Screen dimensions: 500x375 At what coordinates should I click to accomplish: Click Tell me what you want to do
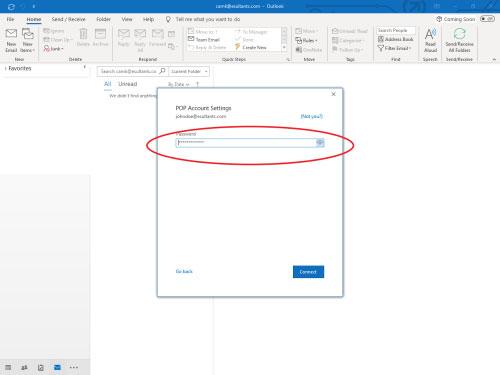208,19
